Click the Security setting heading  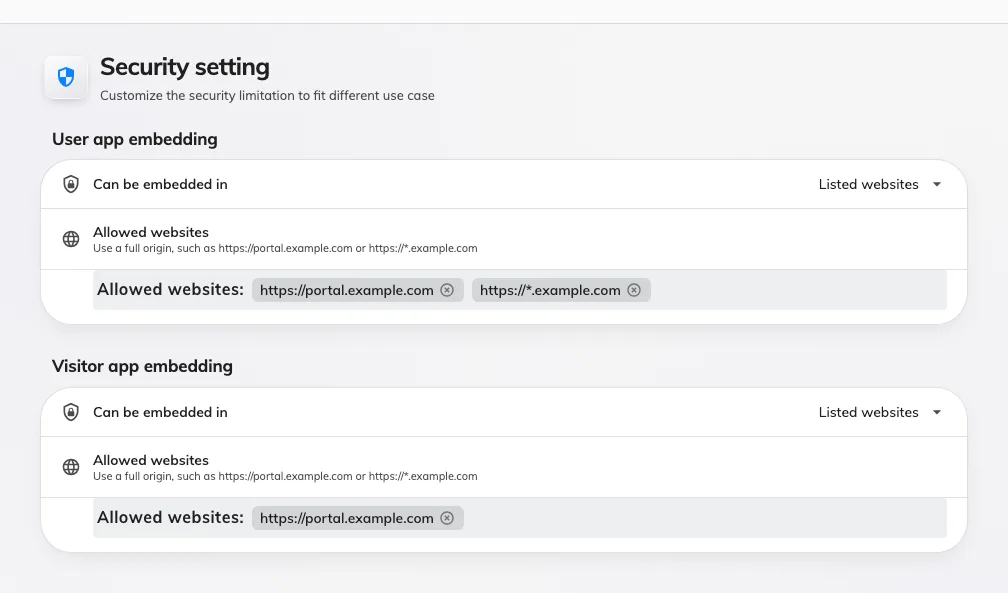coord(184,67)
